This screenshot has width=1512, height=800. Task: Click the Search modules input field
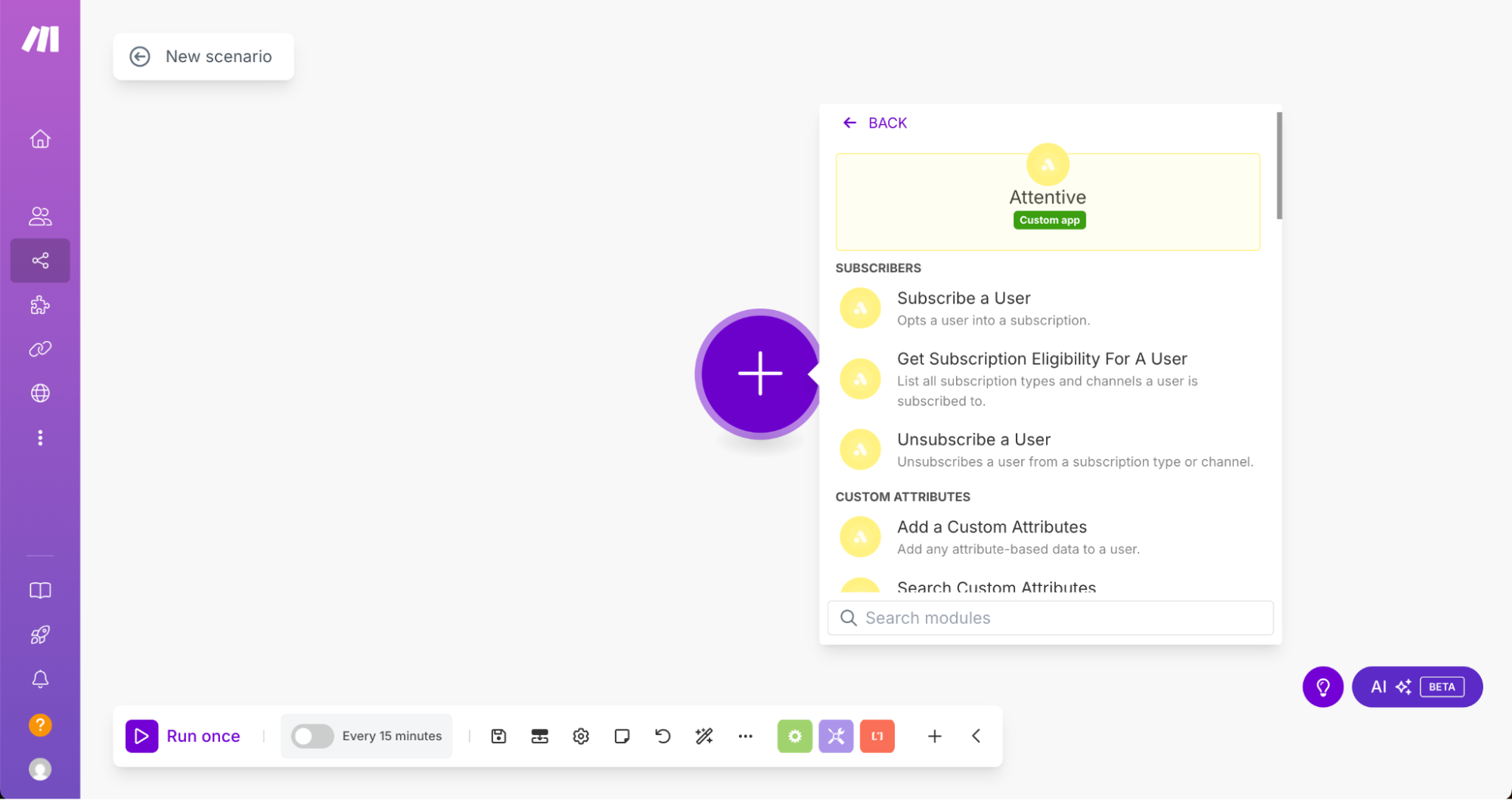point(1050,619)
